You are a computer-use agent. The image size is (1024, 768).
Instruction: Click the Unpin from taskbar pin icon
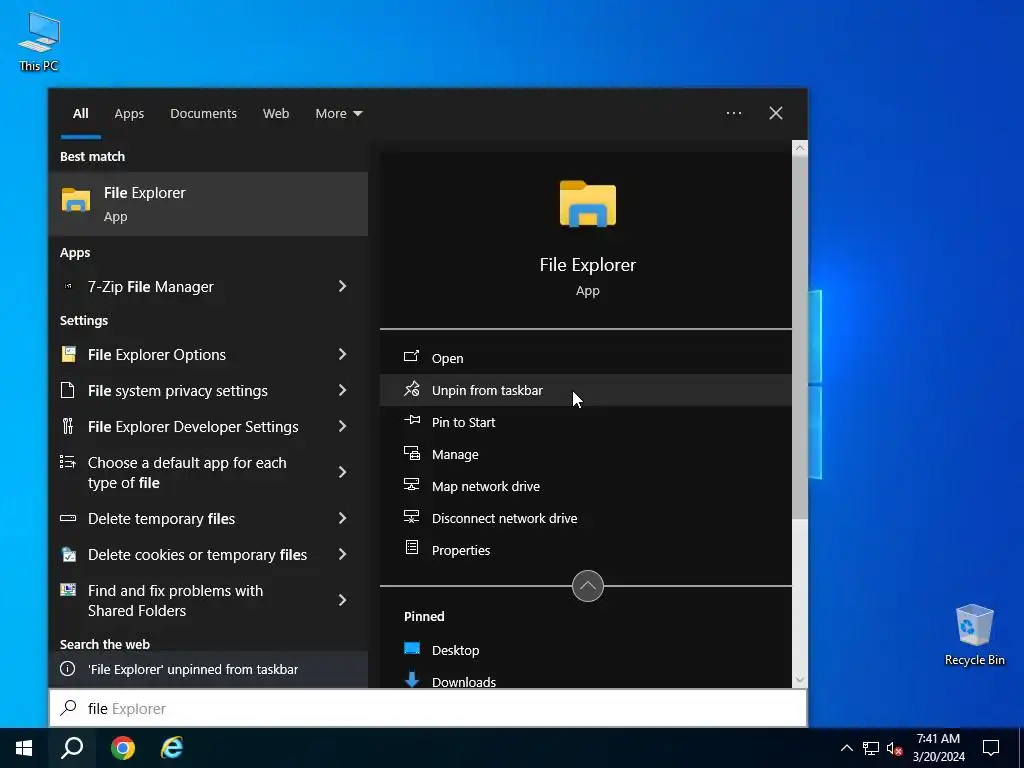(x=411, y=389)
